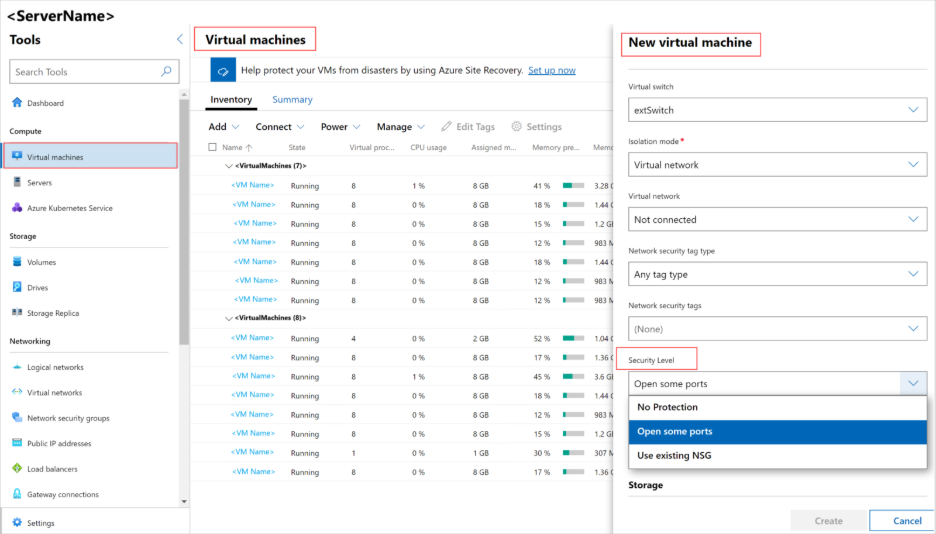The width and height of the screenshot is (936, 534).
Task: Collapse the VirtualMachines (7) group
Action: click(x=228, y=166)
